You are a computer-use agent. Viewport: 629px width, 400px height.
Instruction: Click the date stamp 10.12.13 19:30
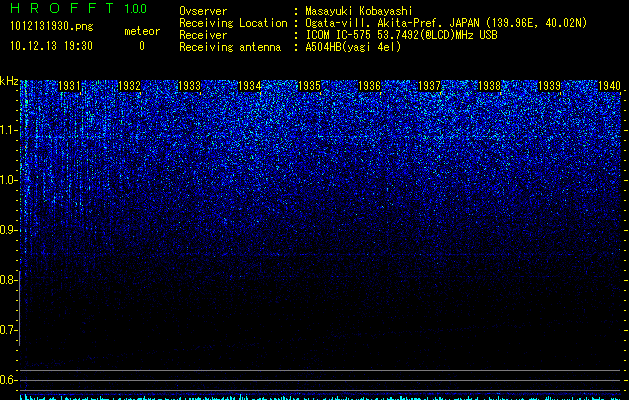51,46
